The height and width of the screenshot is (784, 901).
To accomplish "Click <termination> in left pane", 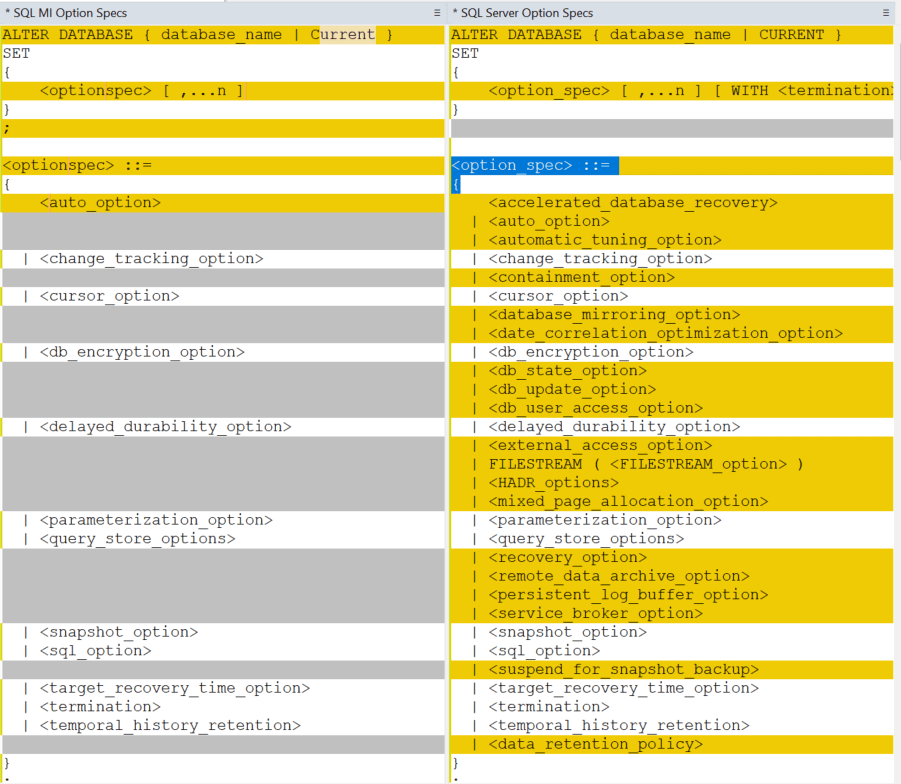I will click(x=101, y=707).
